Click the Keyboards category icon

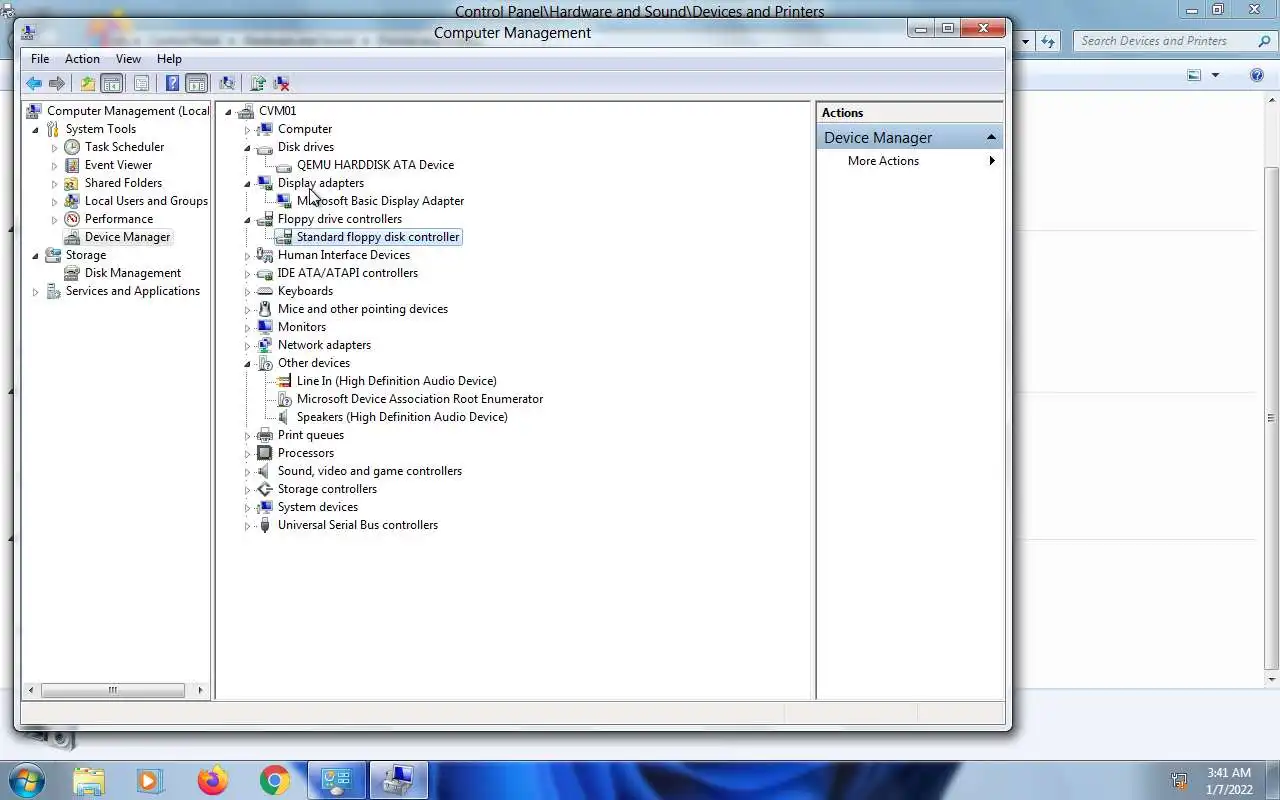[265, 291]
